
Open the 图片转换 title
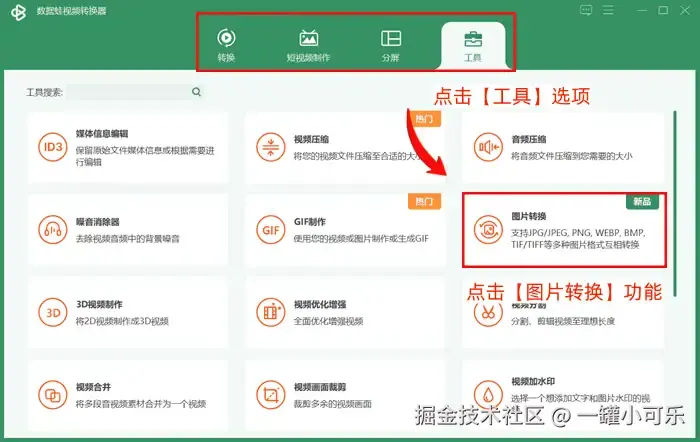click(x=529, y=217)
